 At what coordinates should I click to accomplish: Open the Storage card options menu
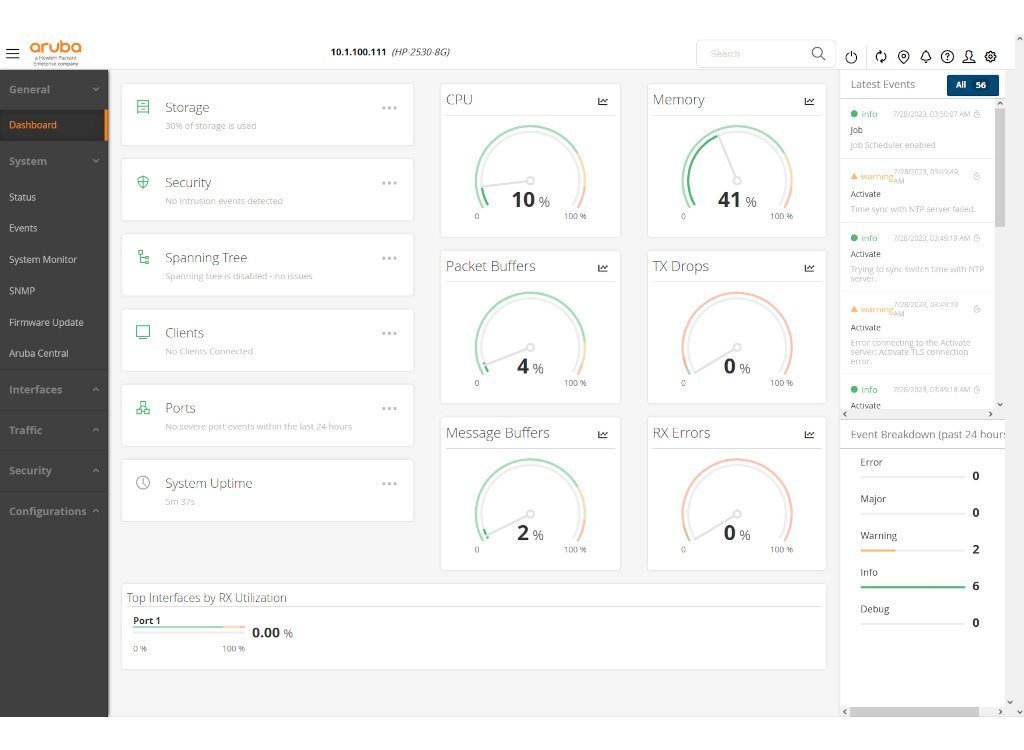389,108
